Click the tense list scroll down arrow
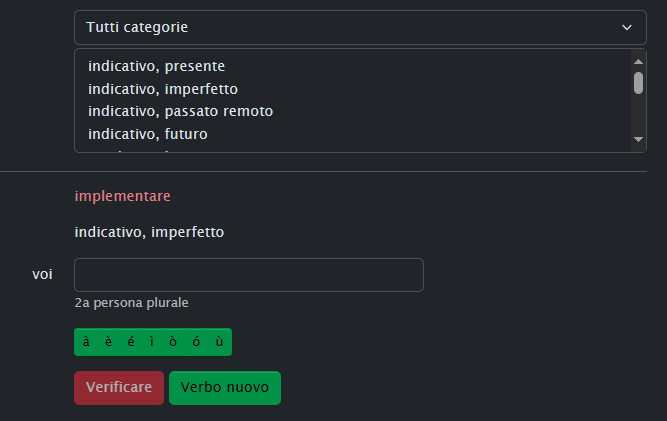Image resolution: width=667 pixels, height=421 pixels. pos(638,139)
